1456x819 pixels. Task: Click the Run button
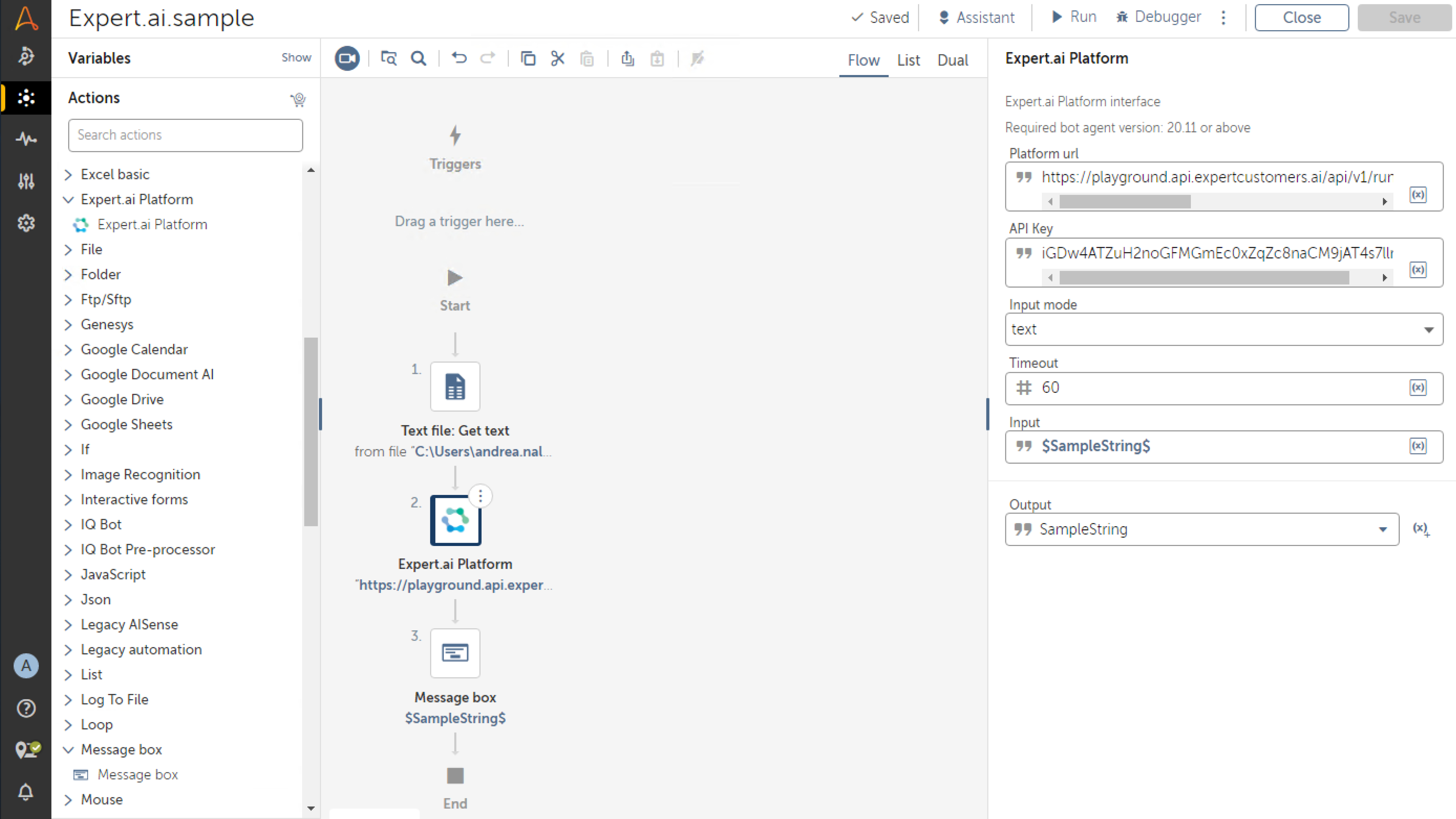coord(1074,17)
